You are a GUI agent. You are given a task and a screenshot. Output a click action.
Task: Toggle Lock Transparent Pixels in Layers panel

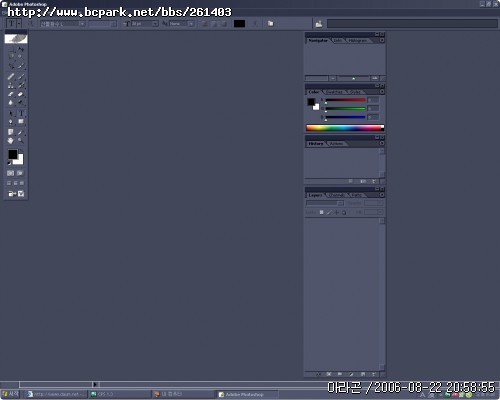point(321,212)
